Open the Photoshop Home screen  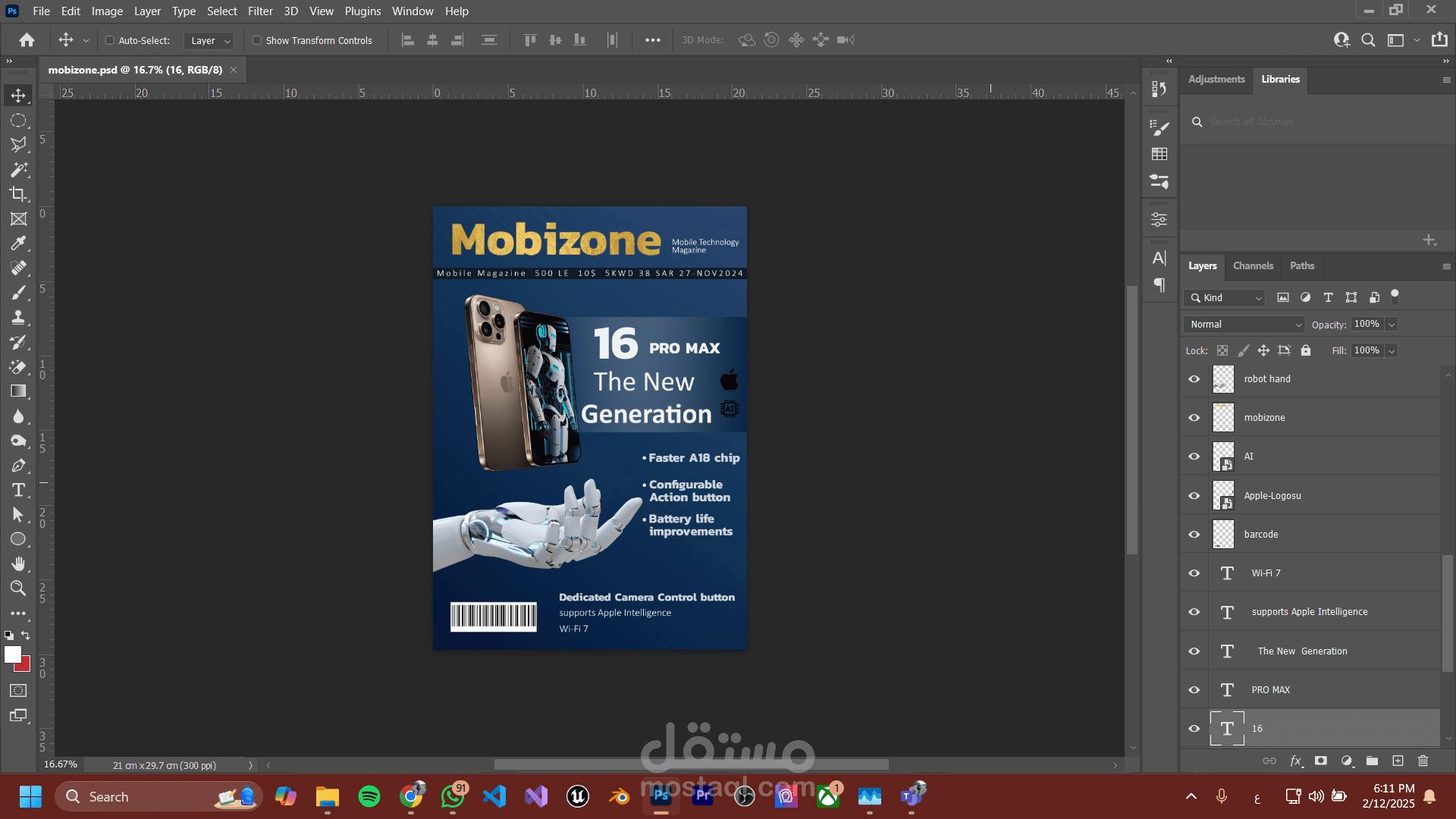27,39
